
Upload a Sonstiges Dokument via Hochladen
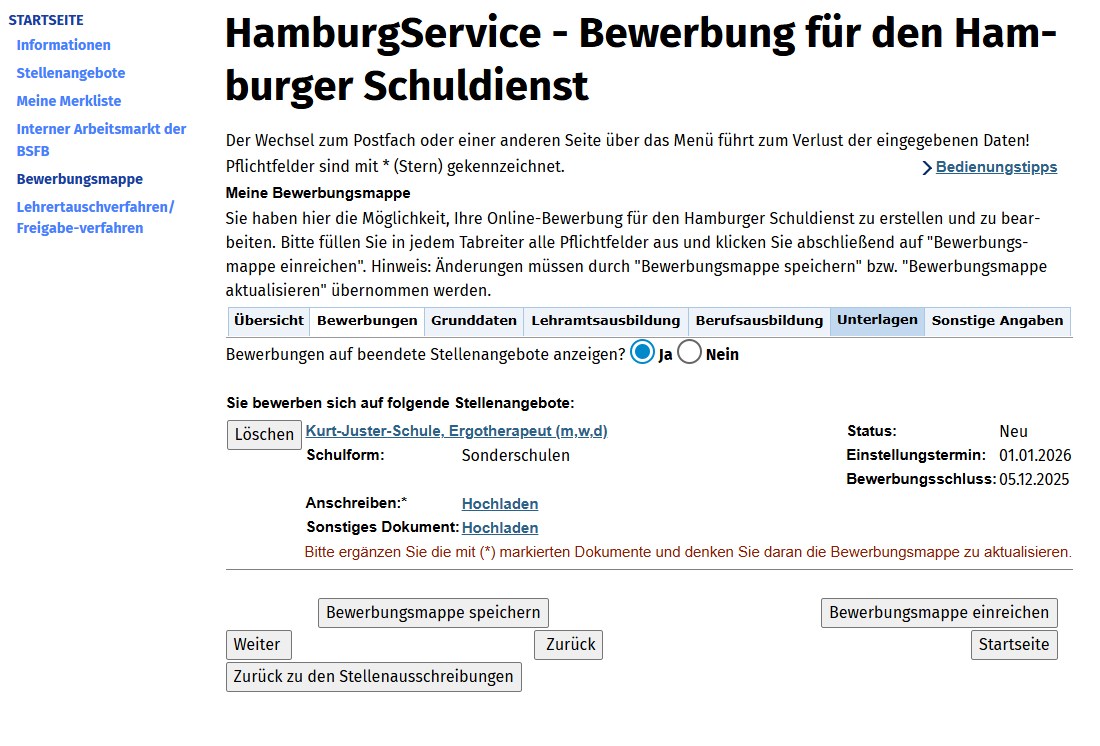(x=500, y=528)
